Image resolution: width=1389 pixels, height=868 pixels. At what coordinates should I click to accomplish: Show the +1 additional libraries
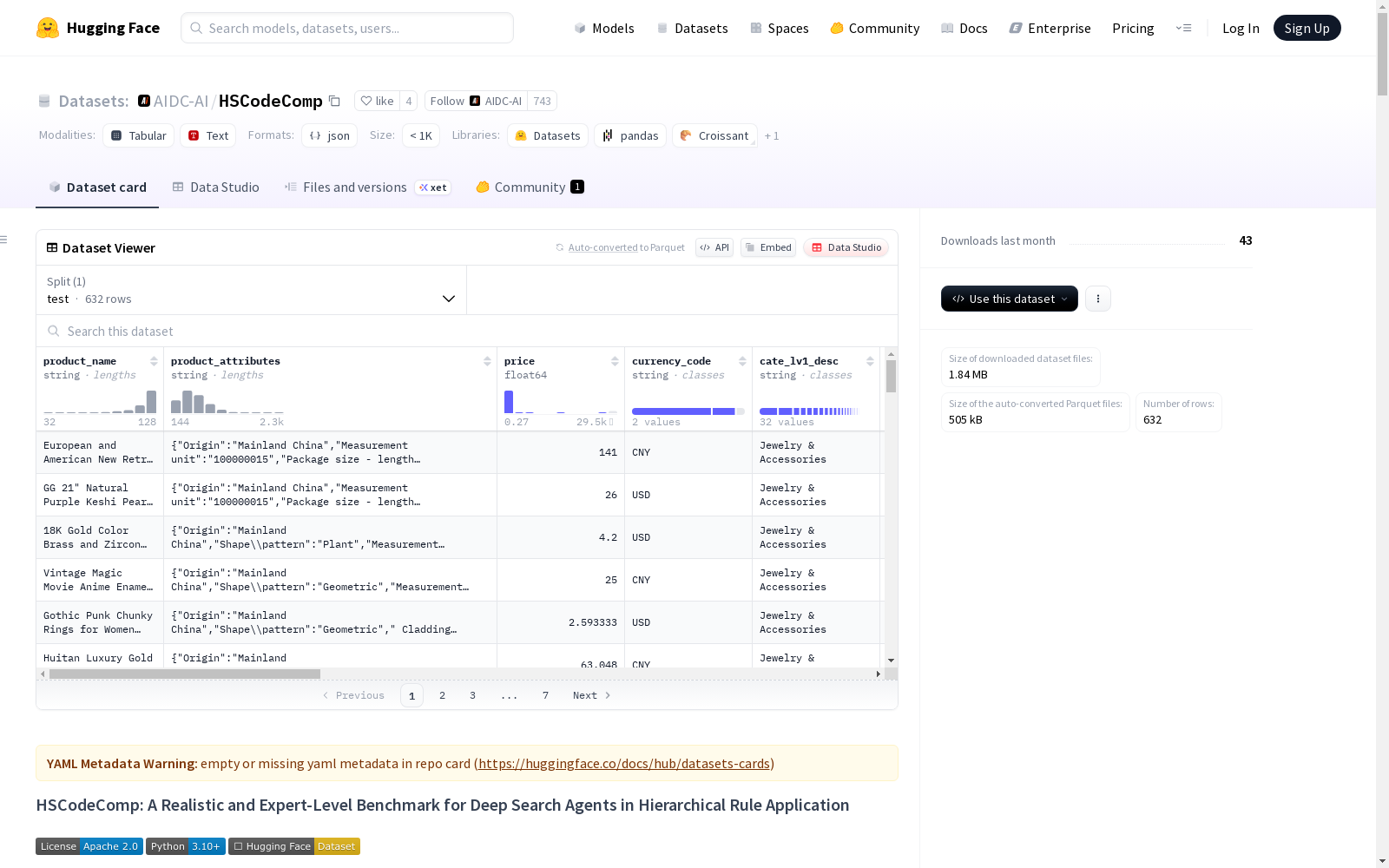coord(772,136)
